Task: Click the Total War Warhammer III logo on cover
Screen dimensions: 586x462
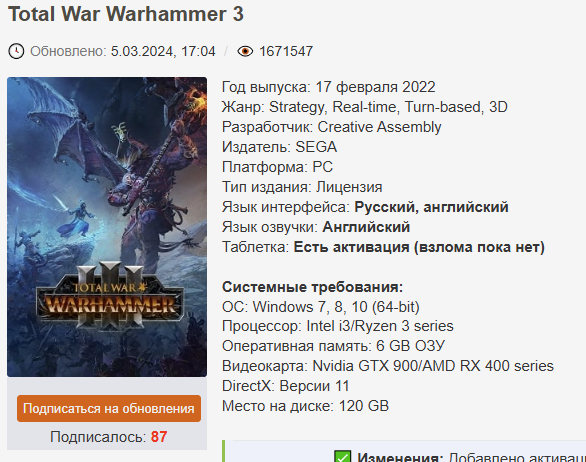Action: [110, 297]
